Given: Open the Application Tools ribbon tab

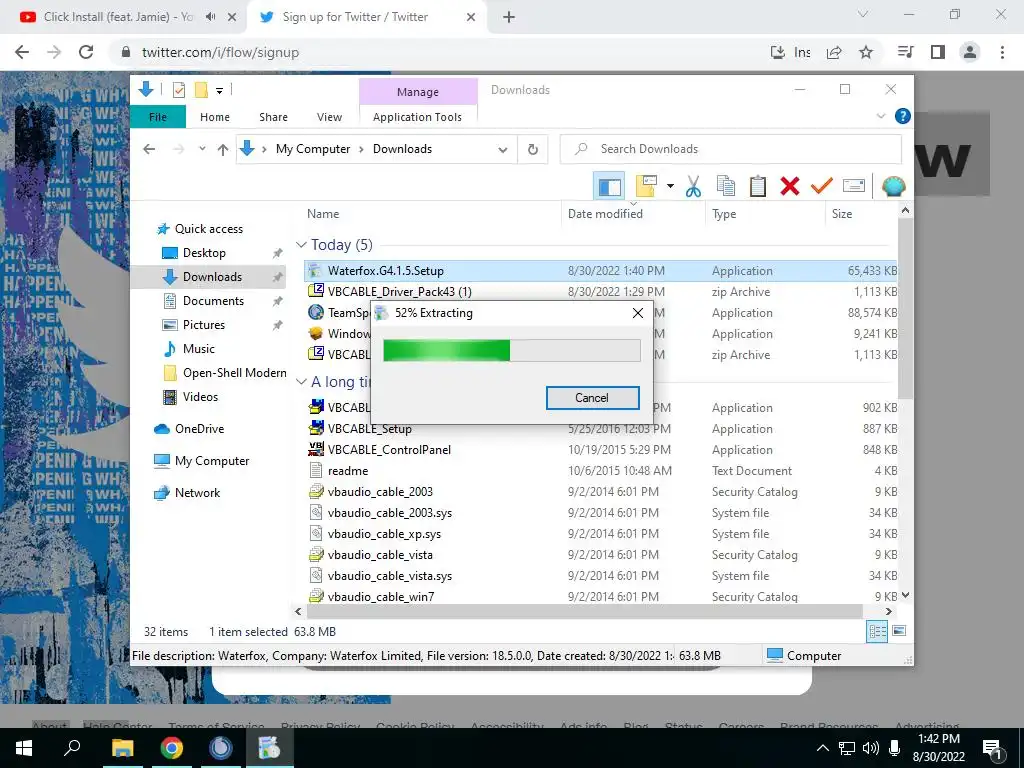Looking at the screenshot, I should click(417, 117).
